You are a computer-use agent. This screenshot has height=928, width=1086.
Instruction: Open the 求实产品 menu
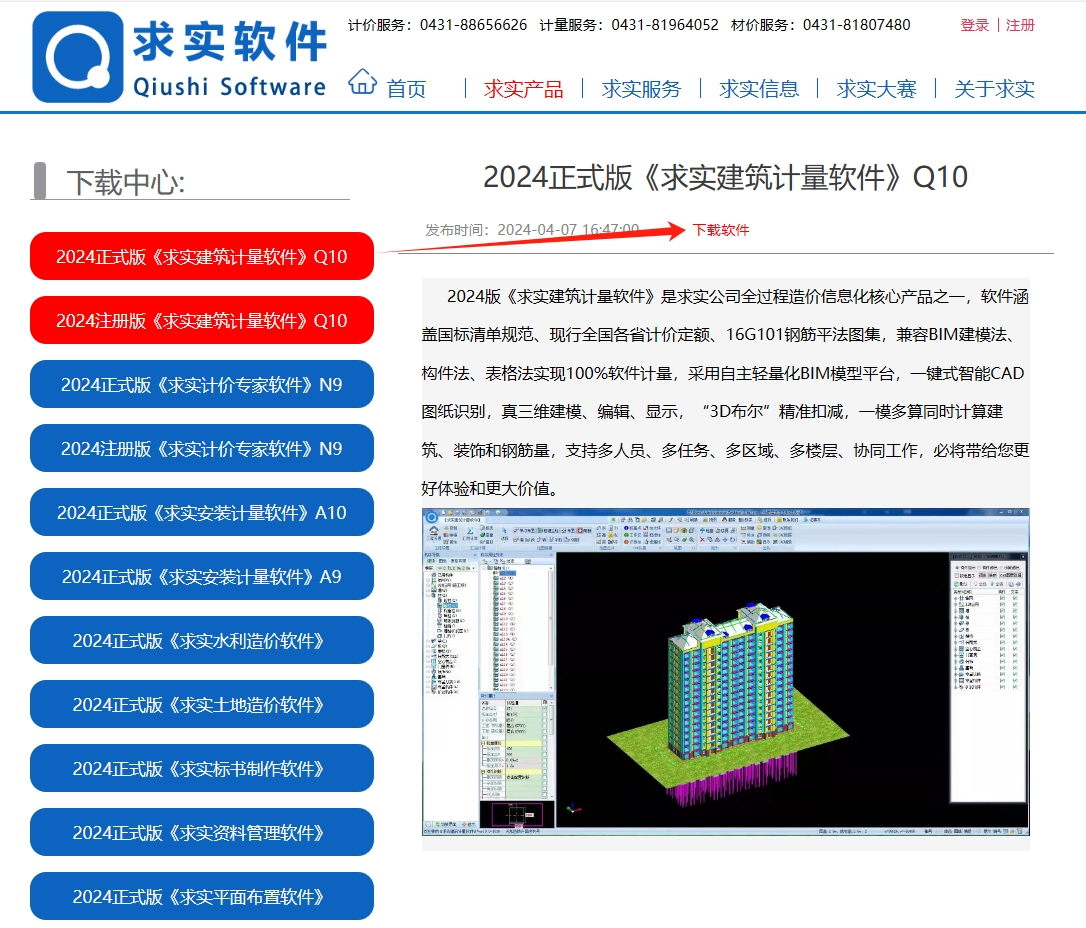tap(524, 89)
